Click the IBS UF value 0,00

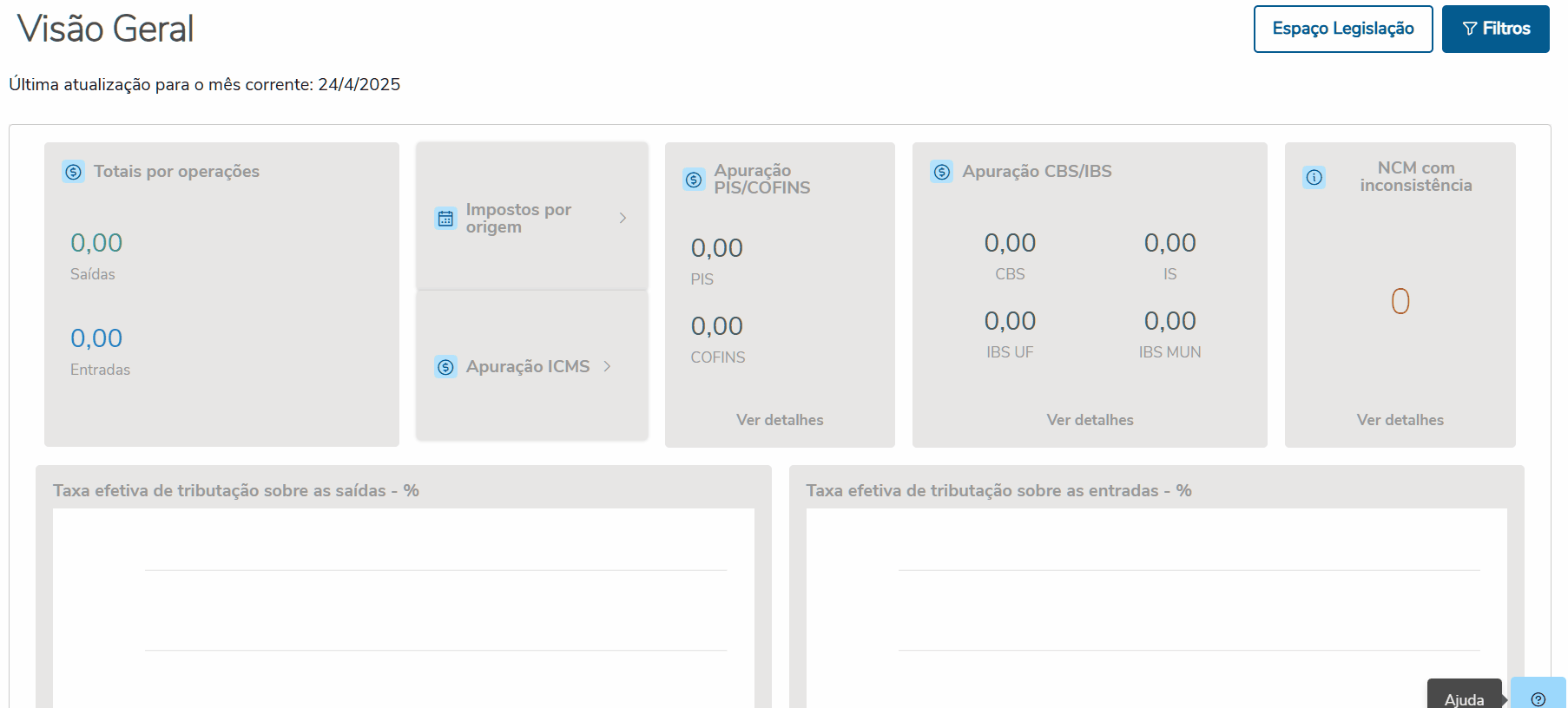point(1010,321)
